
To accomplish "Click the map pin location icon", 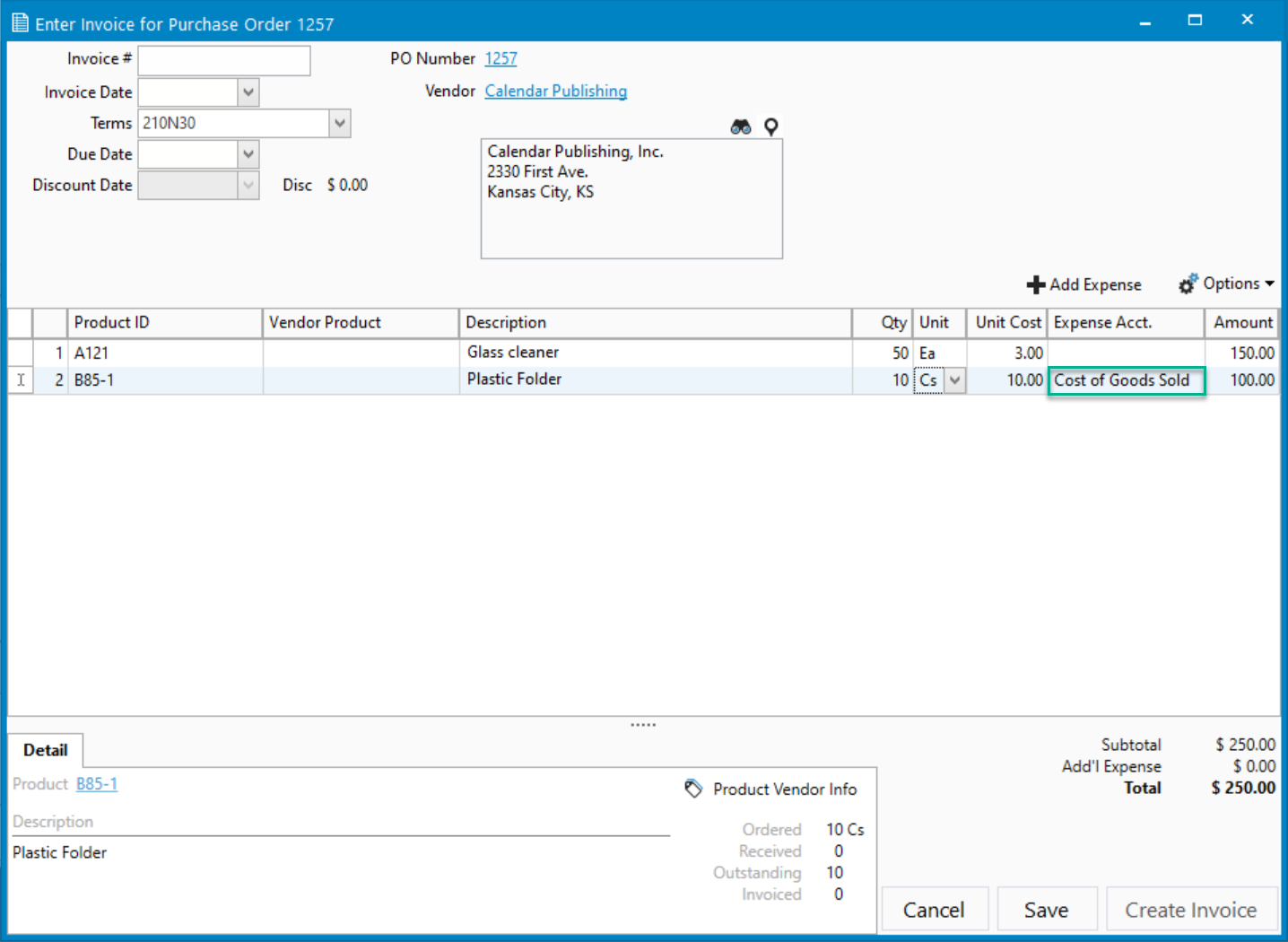I will [770, 127].
